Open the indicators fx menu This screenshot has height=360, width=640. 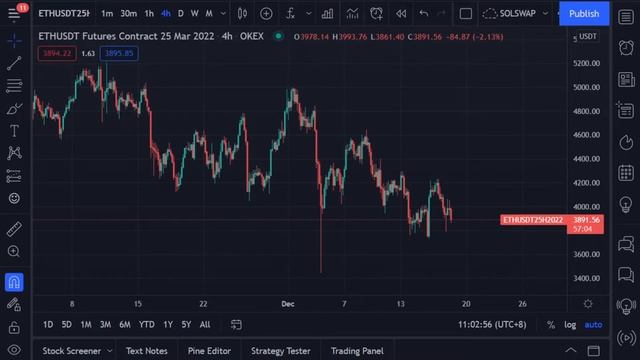coord(290,14)
